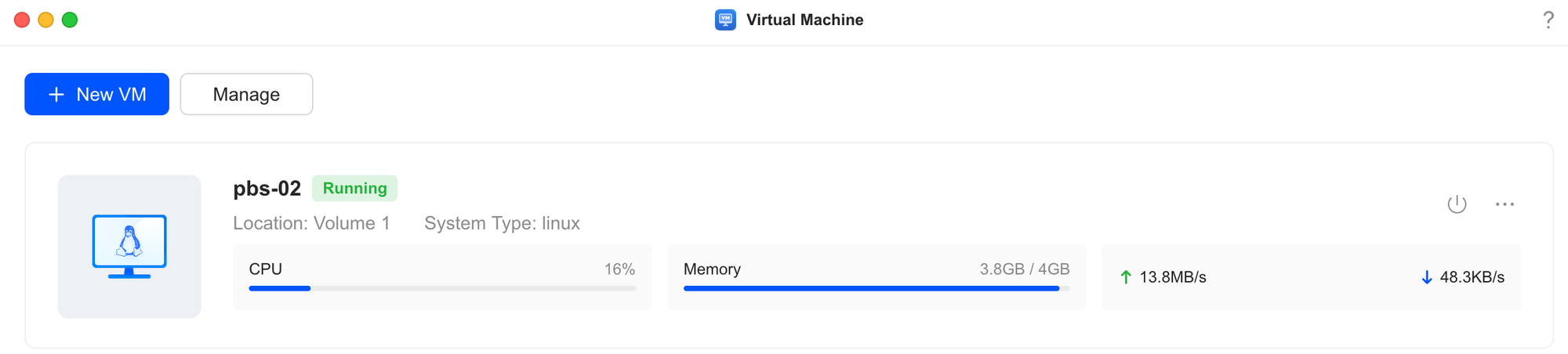This screenshot has width=1568, height=354.
Task: Click the plus icon in New VM
Action: click(56, 95)
